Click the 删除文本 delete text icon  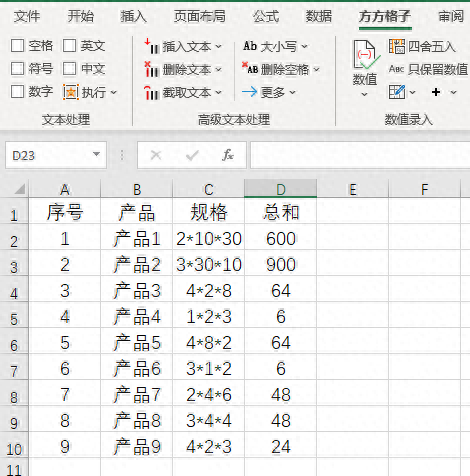[x=151, y=69]
